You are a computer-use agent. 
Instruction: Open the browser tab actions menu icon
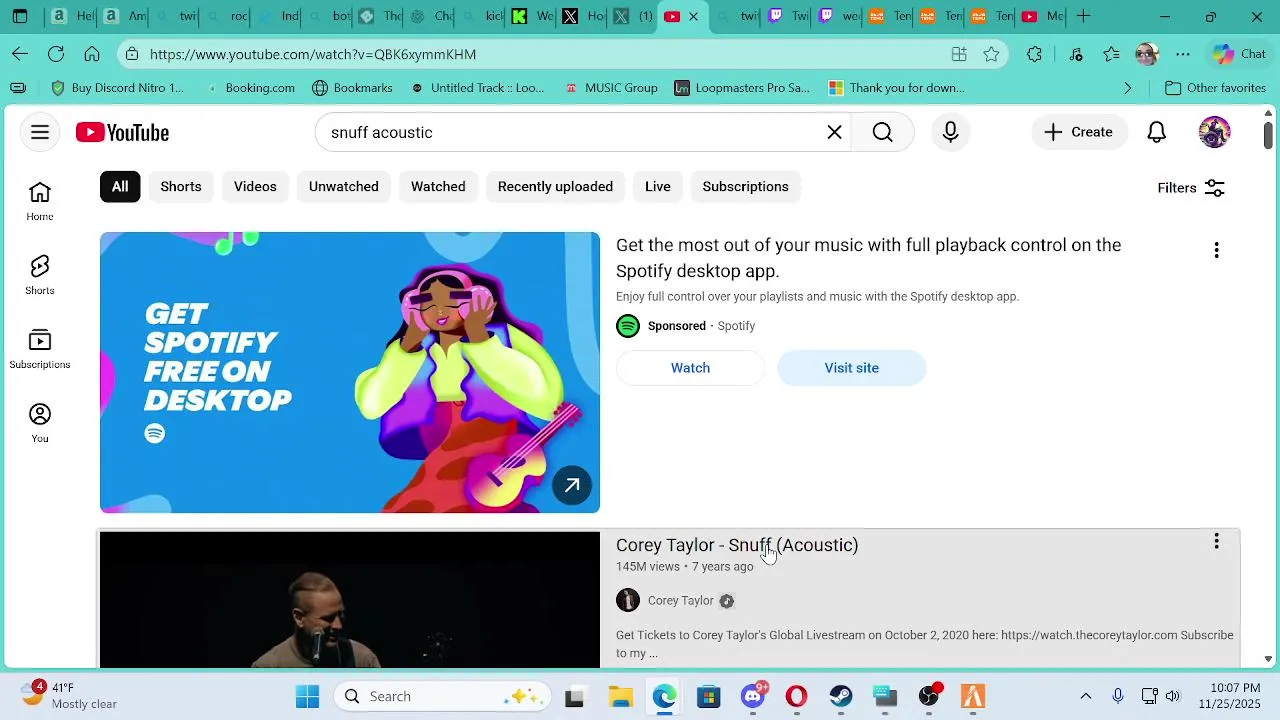pos(20,16)
